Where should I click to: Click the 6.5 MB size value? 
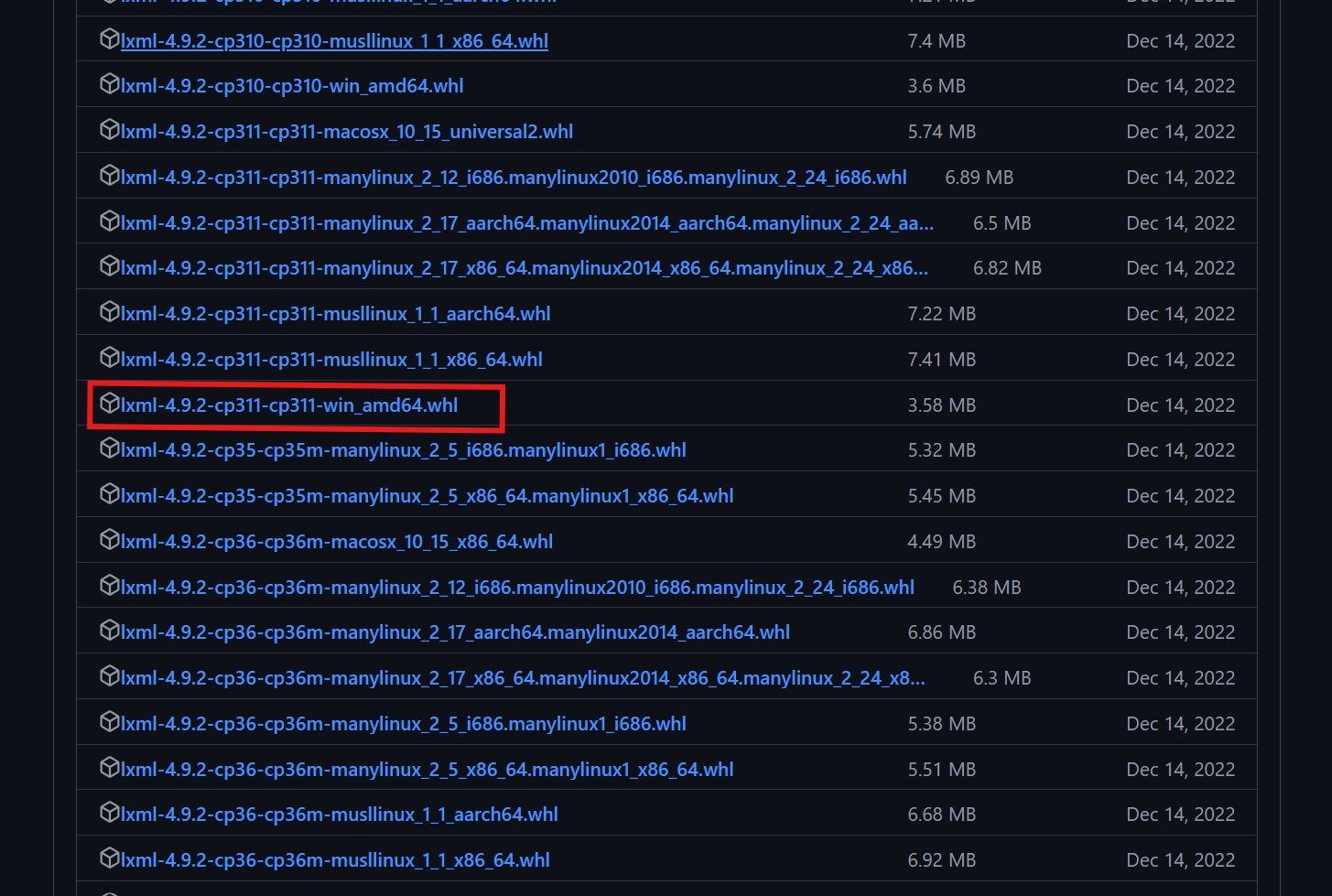click(x=1002, y=223)
